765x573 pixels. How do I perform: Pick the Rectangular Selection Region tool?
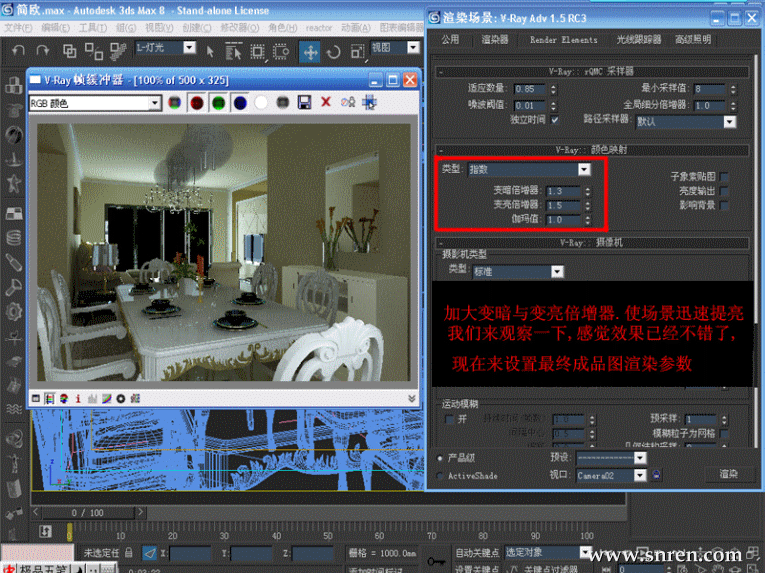258,51
